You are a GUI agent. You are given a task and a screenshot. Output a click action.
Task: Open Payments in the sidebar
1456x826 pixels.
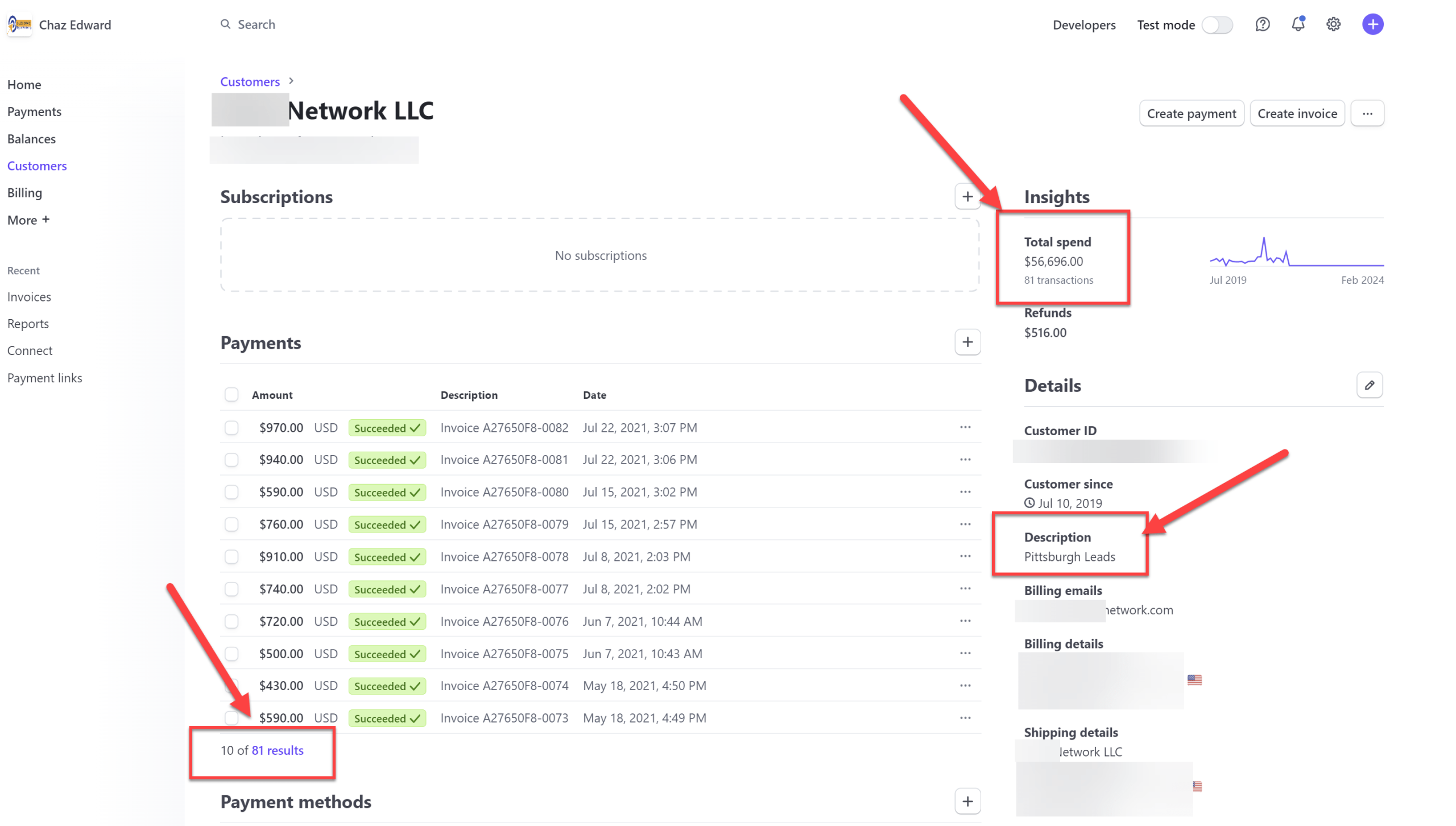coord(34,111)
